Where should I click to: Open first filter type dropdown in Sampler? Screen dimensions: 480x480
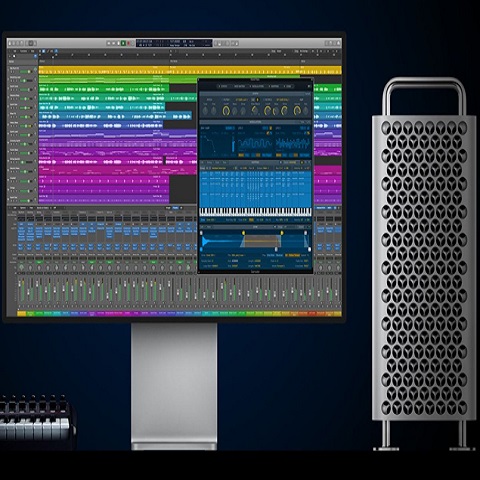coord(242,100)
